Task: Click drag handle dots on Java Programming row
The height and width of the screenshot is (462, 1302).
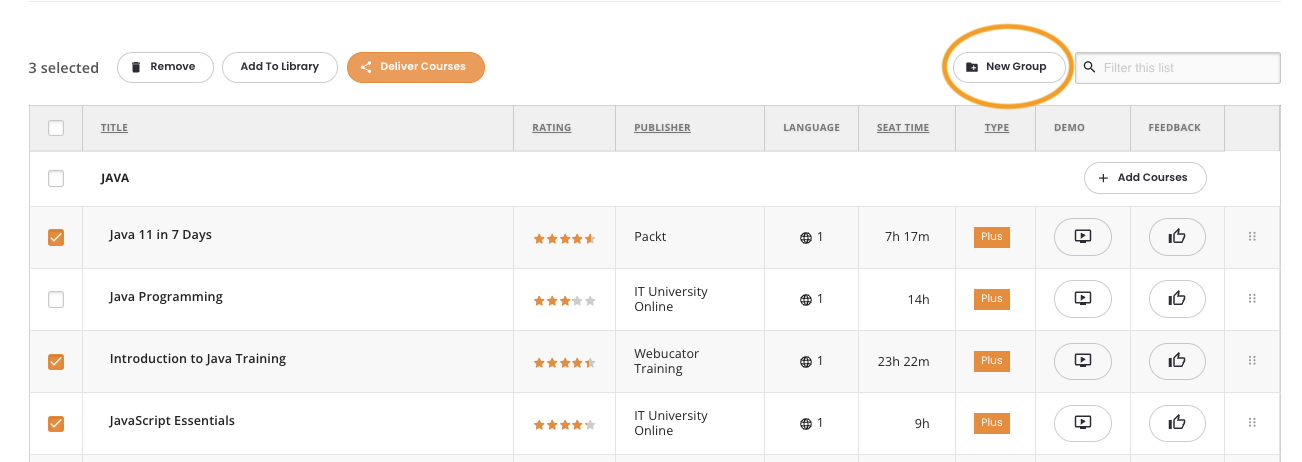Action: click(x=1252, y=299)
